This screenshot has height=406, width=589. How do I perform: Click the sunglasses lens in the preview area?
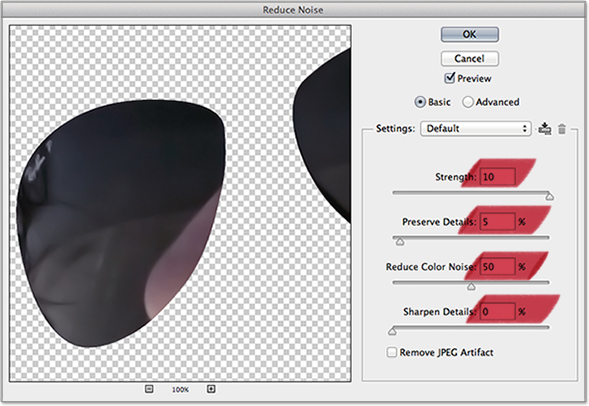[x=120, y=222]
